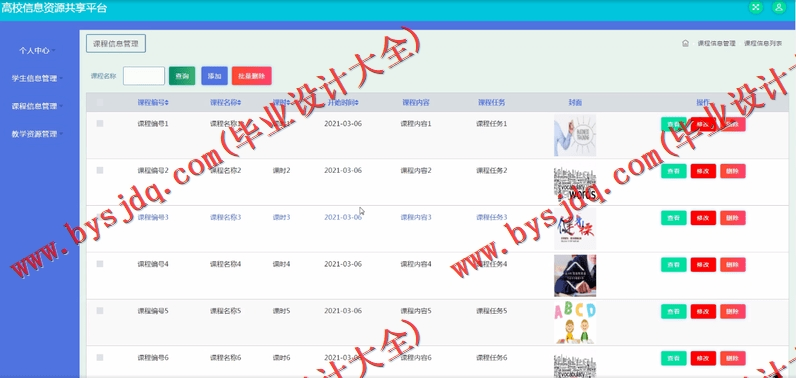Screen dimensions: 796x378
Task: Open cover thumbnail of 课程编号4 row
Action: point(575,276)
